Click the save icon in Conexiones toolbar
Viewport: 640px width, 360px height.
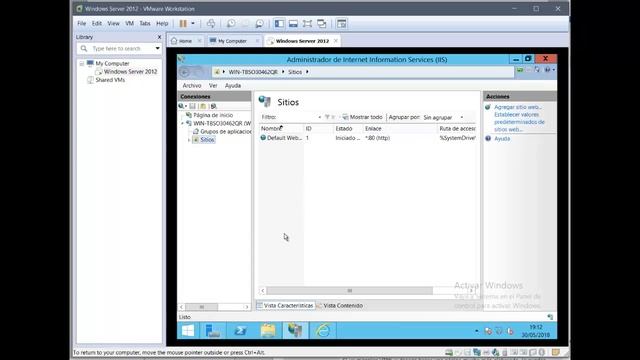pyautogui.click(x=193, y=106)
